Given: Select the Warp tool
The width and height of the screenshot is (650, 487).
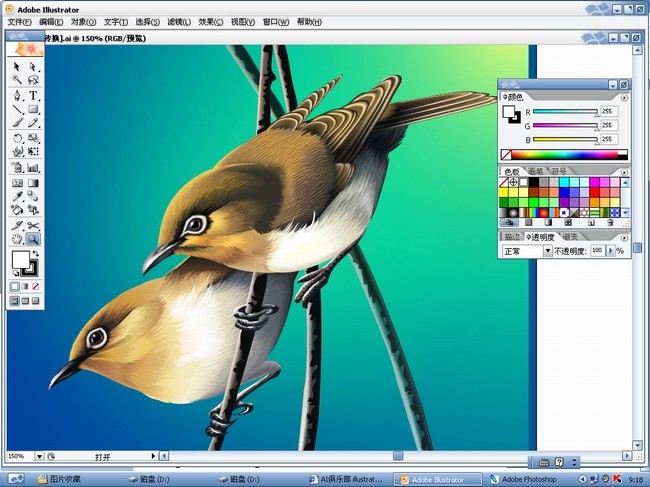Looking at the screenshot, I should (x=17, y=152).
